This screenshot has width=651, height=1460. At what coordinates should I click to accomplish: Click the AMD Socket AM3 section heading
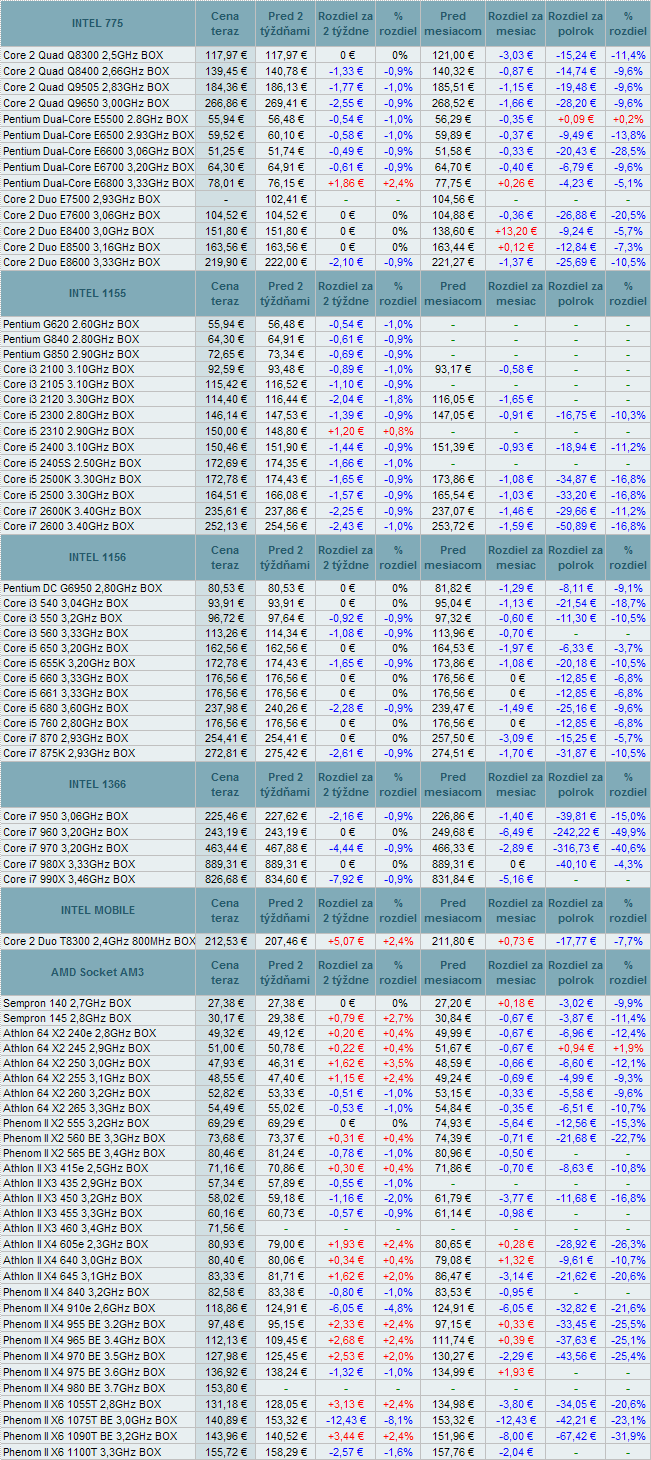click(x=98, y=973)
